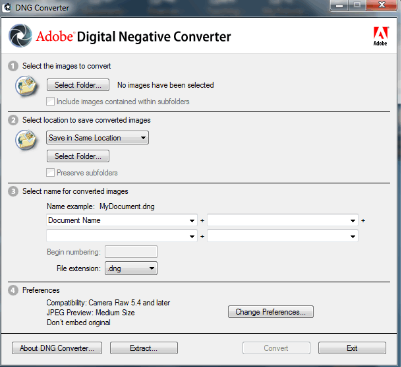Viewport: 401px width, 367px height.
Task: Click the Don't embed original text
Action: (x=78, y=322)
